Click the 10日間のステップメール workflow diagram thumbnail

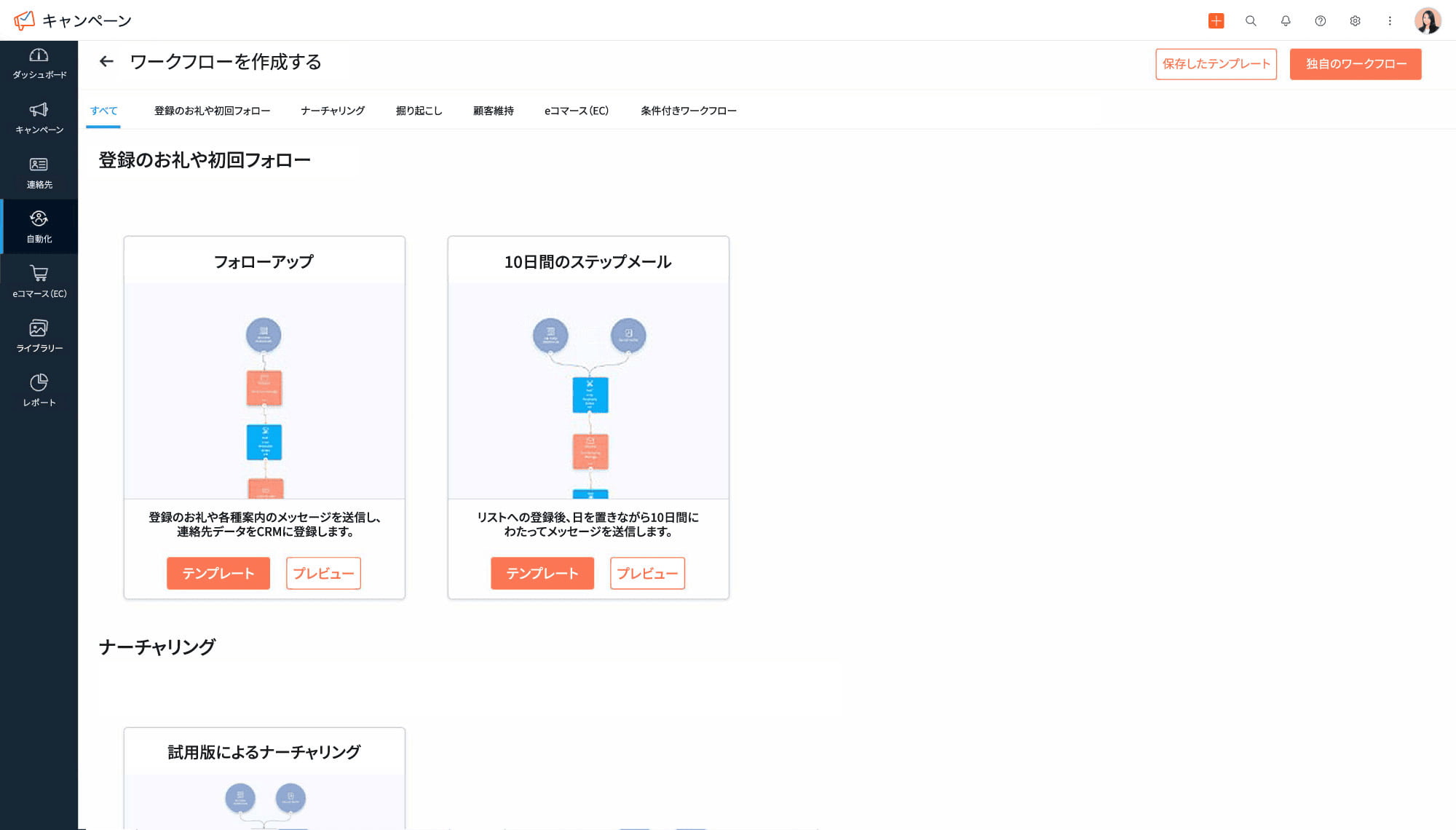click(x=588, y=392)
